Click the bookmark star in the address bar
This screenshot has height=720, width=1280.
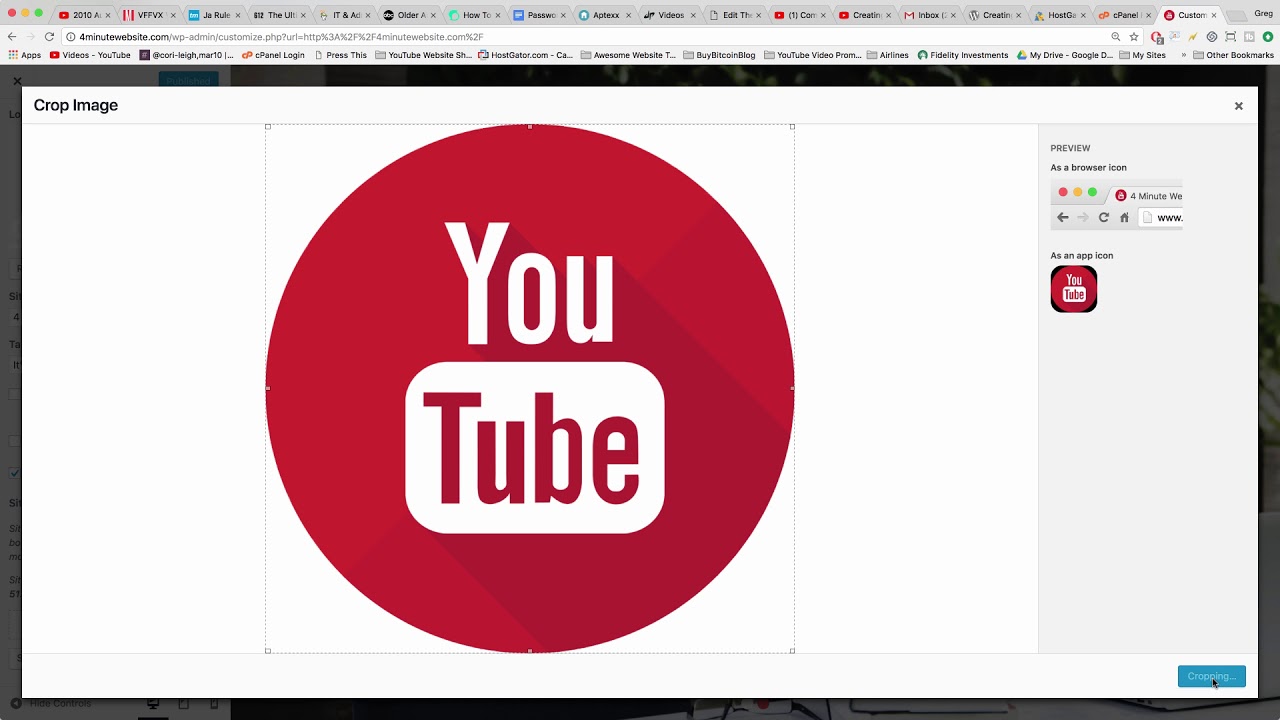[1134, 36]
